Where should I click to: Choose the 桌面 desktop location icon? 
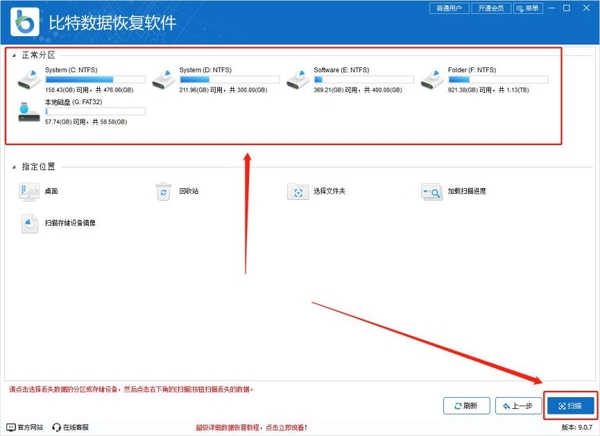pos(29,191)
